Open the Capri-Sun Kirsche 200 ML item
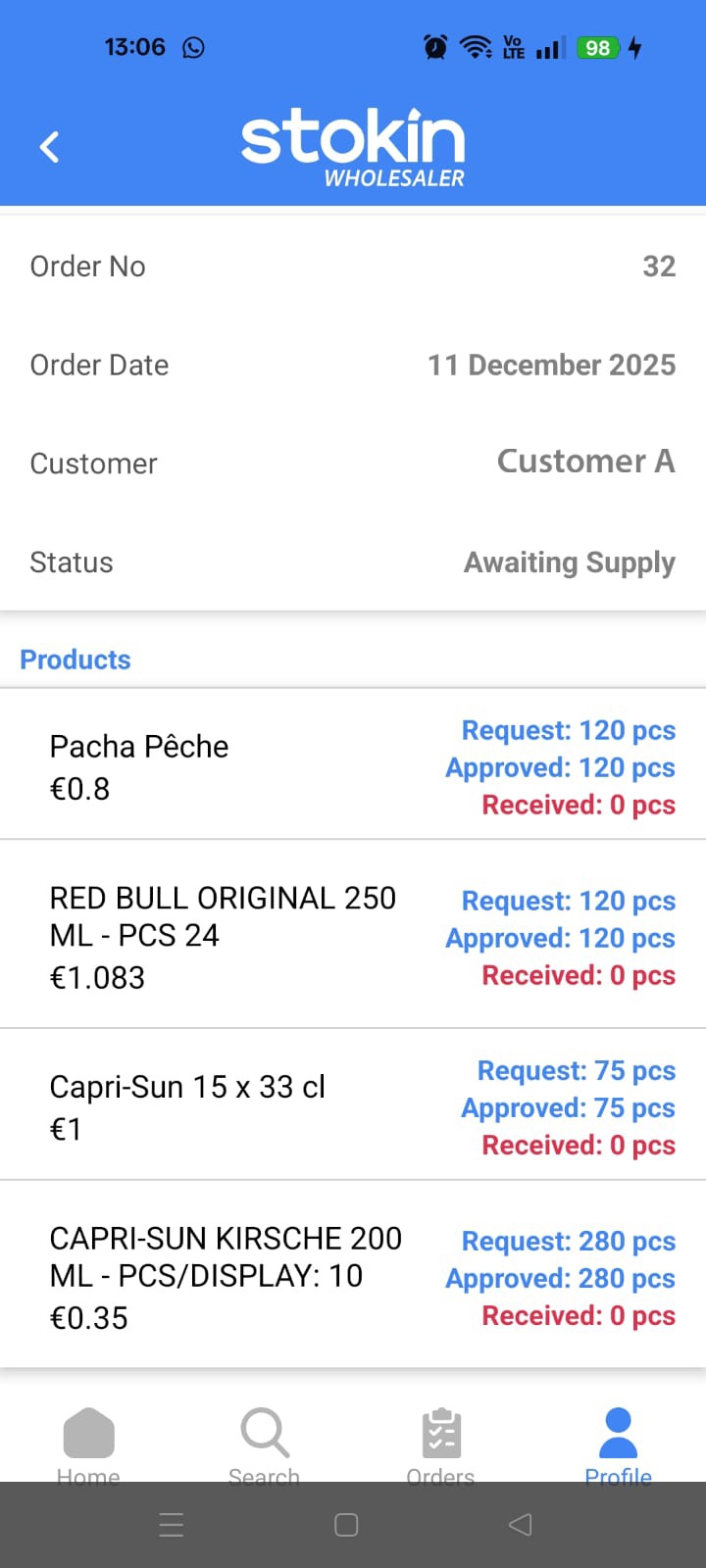 [353, 1277]
